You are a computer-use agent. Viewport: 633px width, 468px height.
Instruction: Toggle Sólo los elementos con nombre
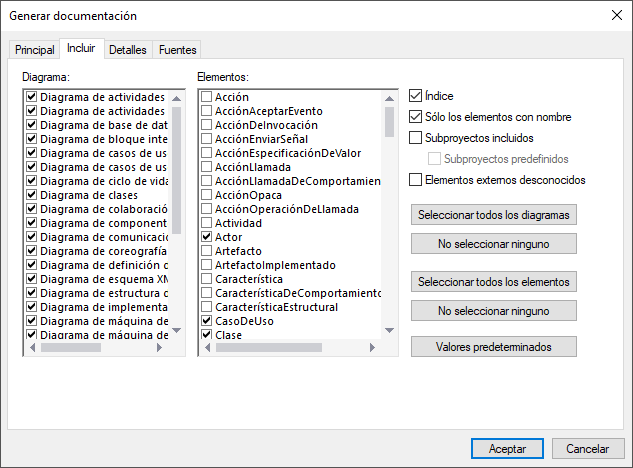click(x=417, y=117)
